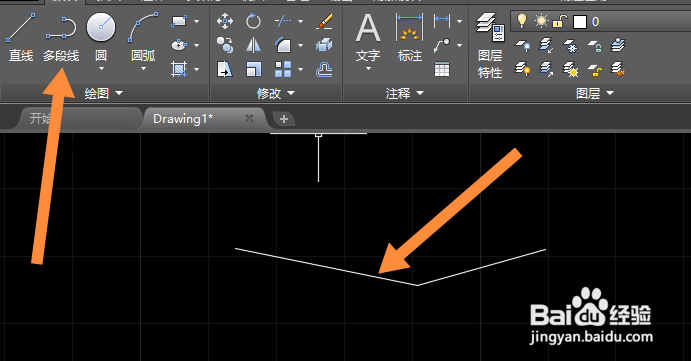Open dropdown arrow beside Leader tool

coord(460,45)
